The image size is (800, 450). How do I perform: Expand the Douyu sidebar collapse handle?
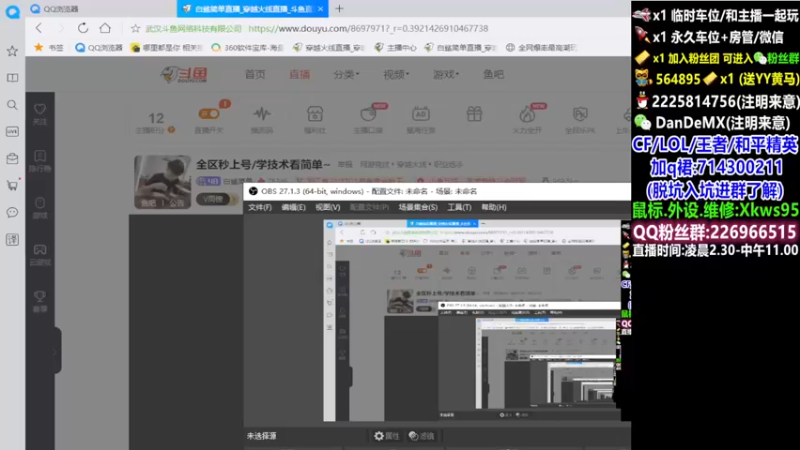click(55, 351)
